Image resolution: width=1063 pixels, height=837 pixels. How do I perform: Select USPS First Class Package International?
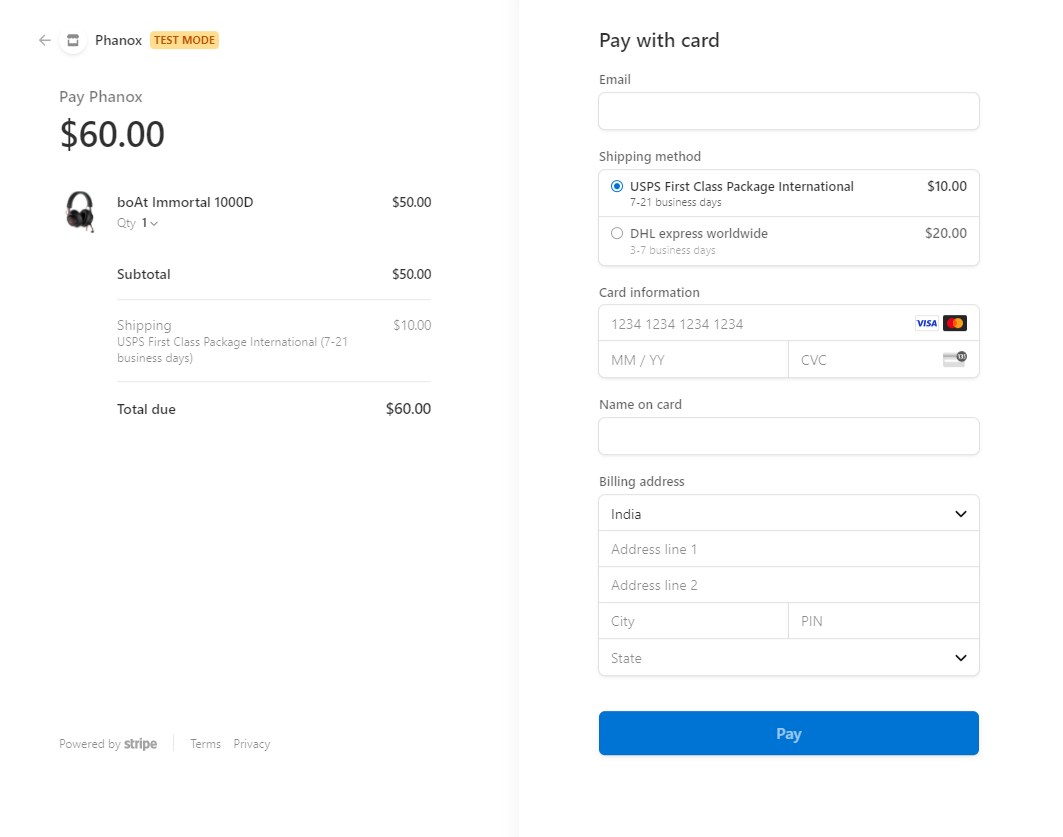(x=617, y=186)
